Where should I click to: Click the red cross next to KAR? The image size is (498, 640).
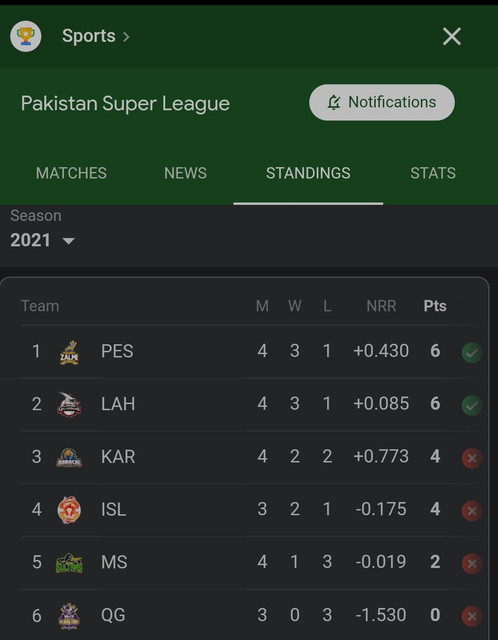472,458
